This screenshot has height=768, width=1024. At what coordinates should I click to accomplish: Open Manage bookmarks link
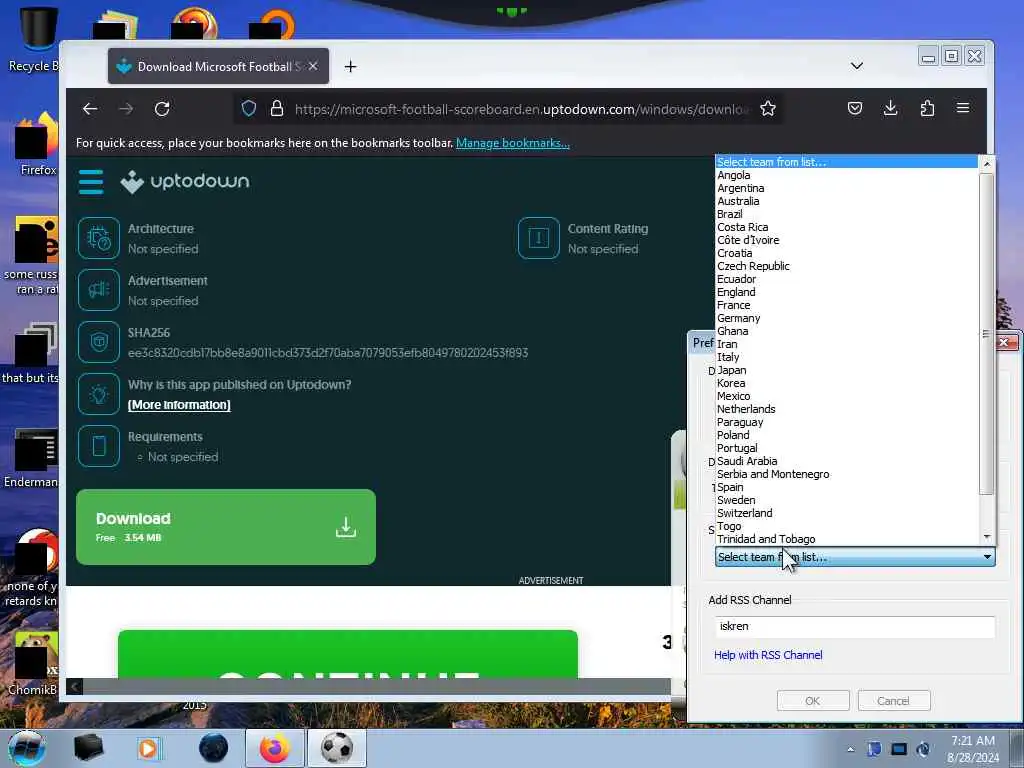(x=513, y=143)
